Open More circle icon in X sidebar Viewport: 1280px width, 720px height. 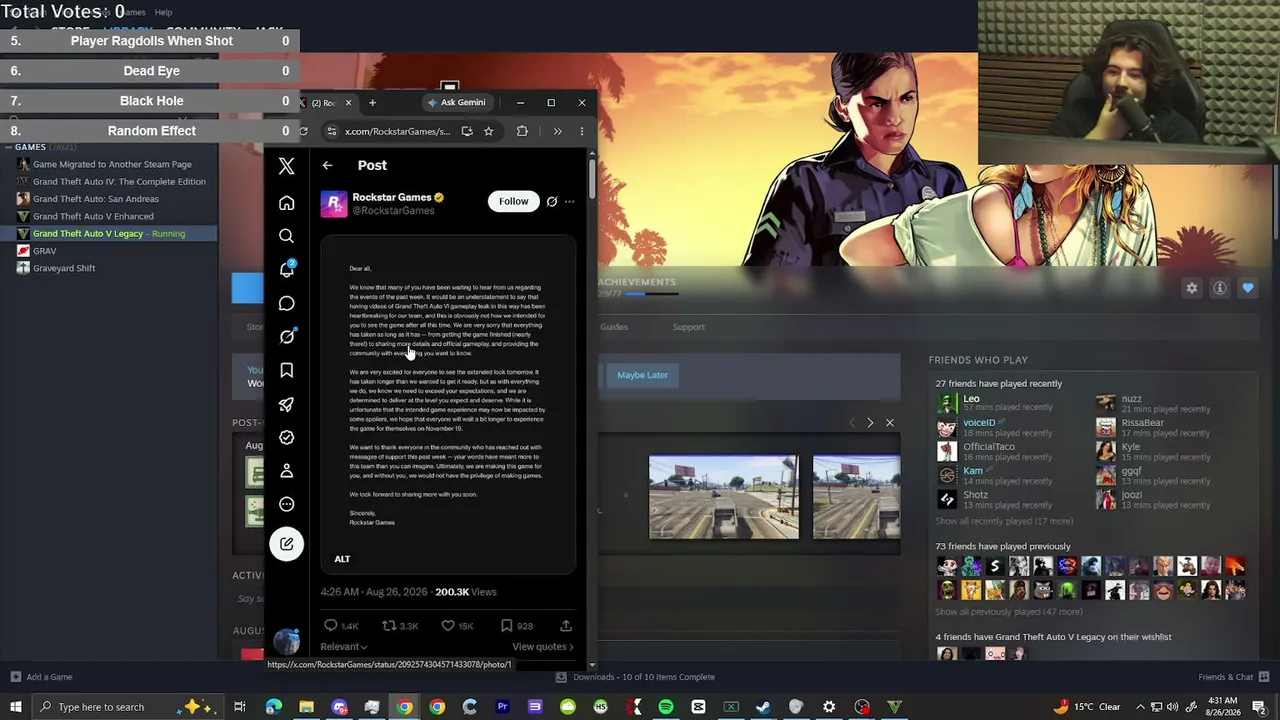point(286,504)
